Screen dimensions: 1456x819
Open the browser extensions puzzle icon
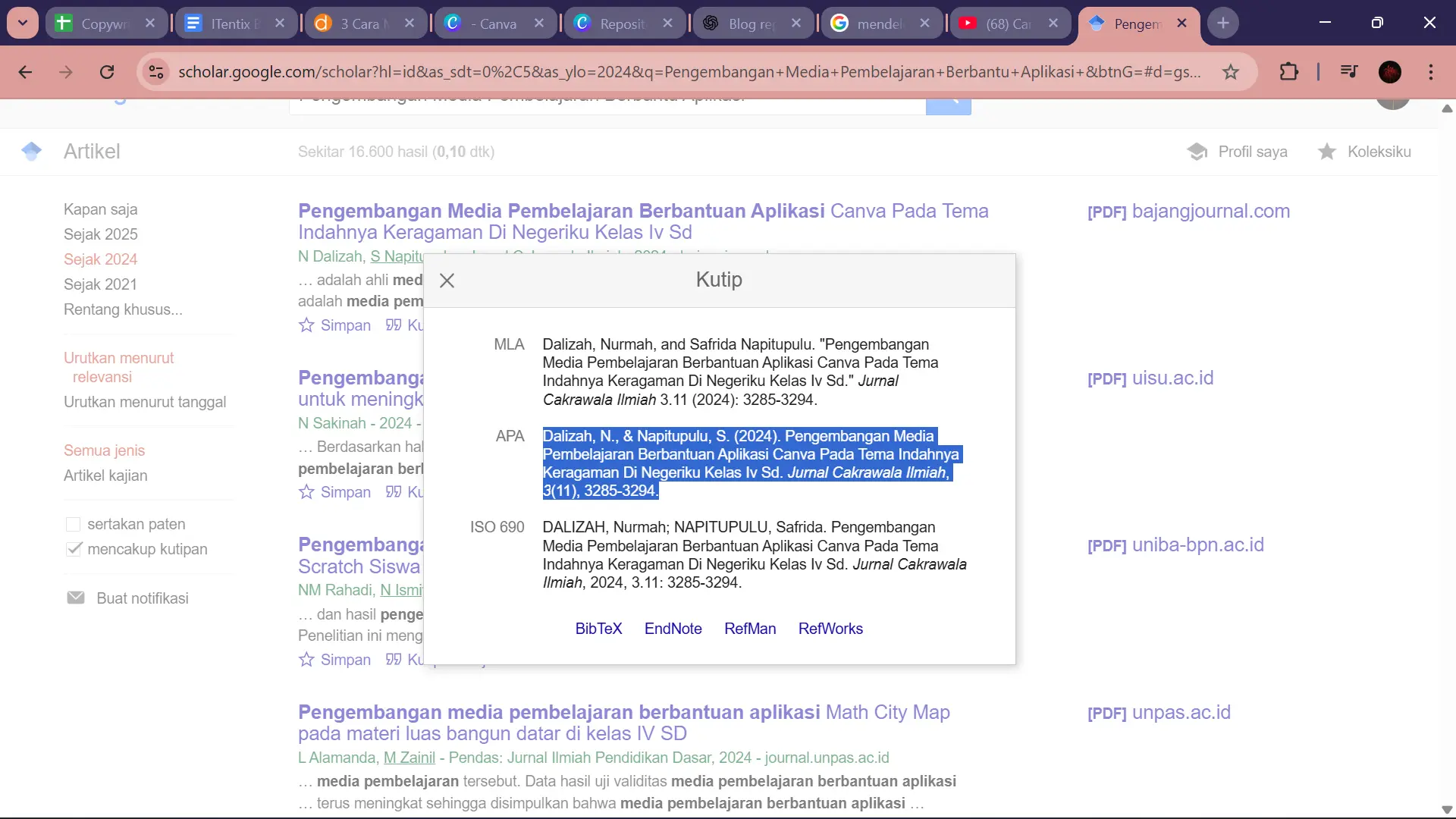(1288, 72)
